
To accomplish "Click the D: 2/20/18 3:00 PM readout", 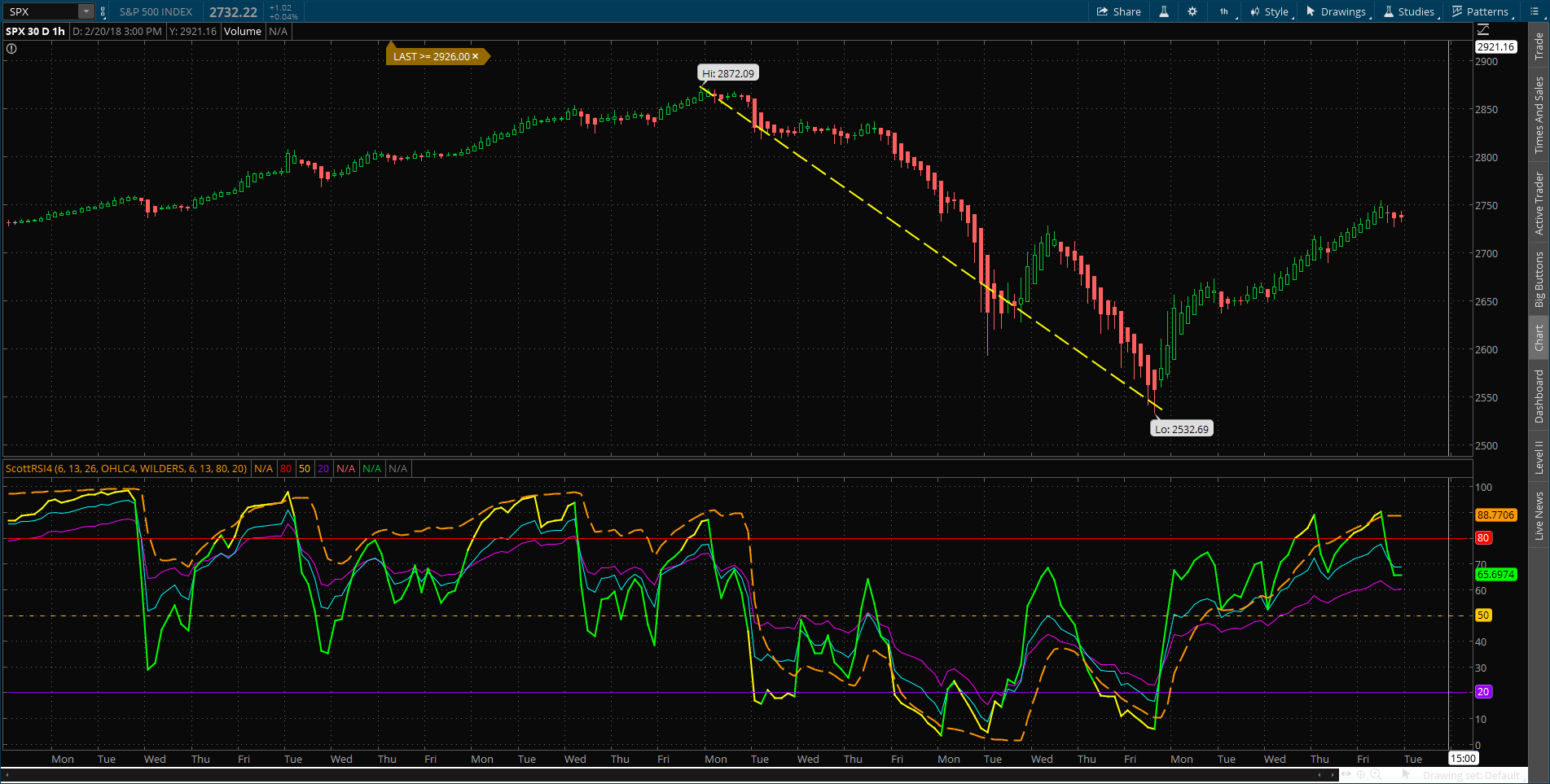I will tap(117, 31).
